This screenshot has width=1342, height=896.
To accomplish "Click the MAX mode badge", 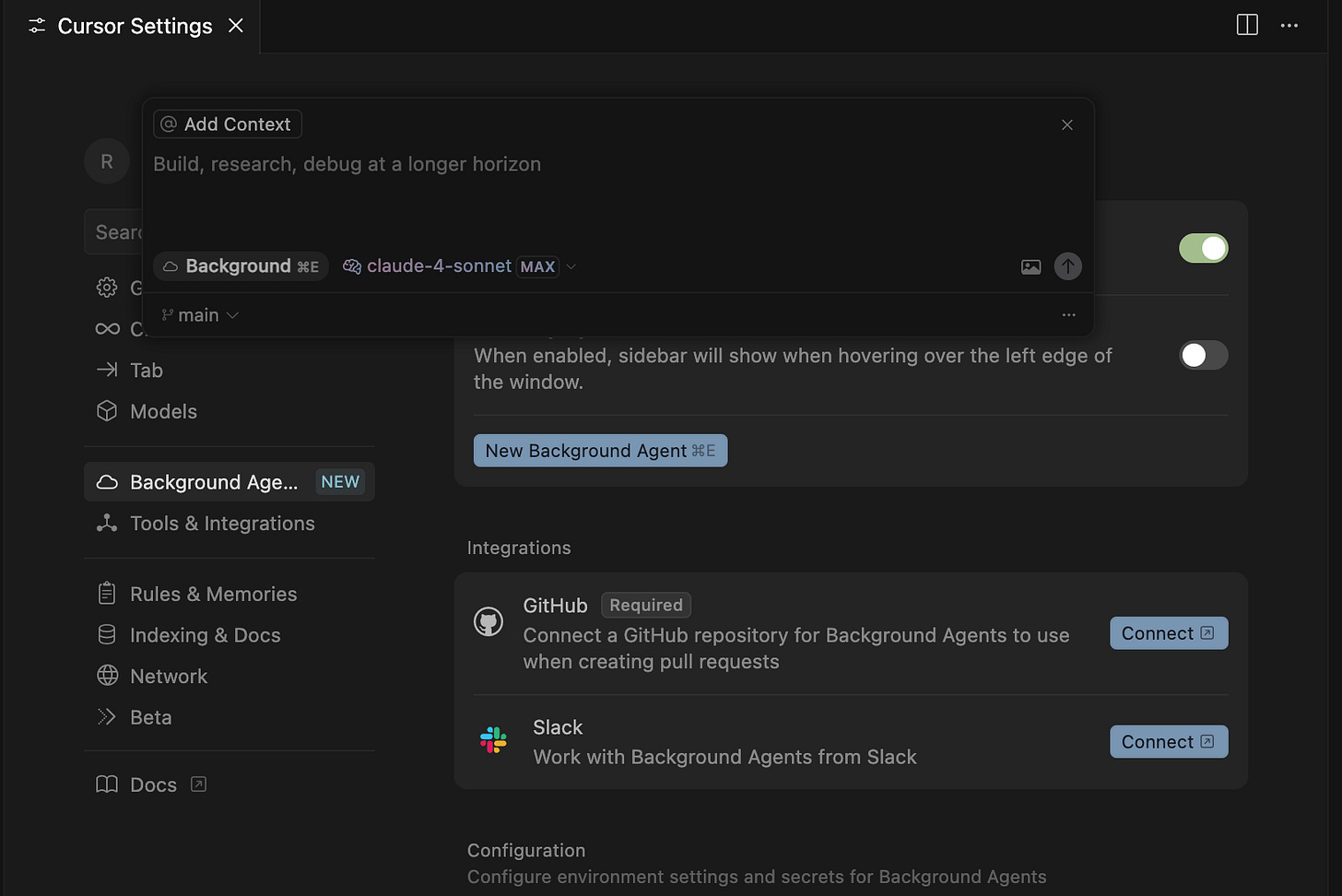I will coord(537,266).
